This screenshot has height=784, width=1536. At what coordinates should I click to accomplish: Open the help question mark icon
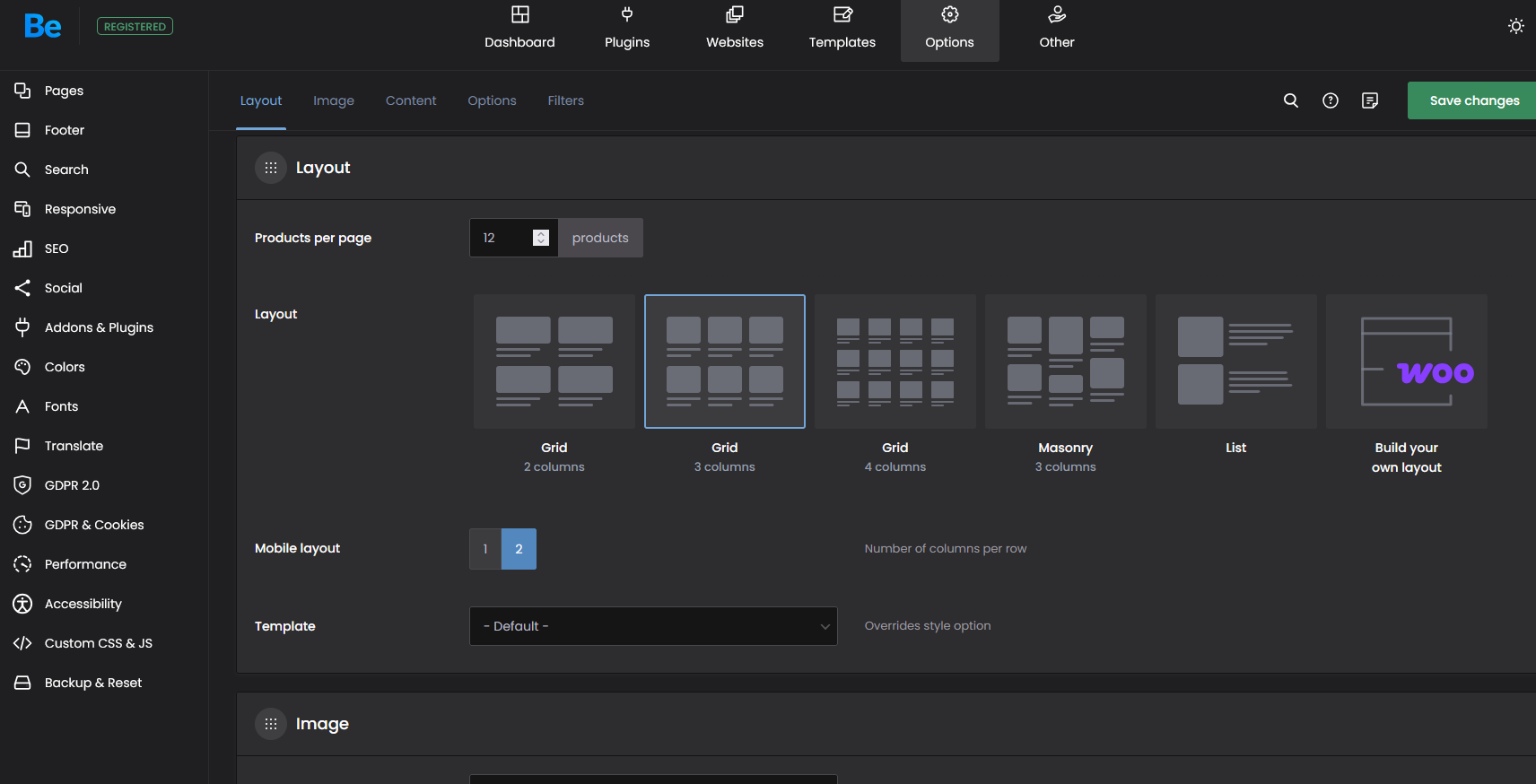[1331, 100]
